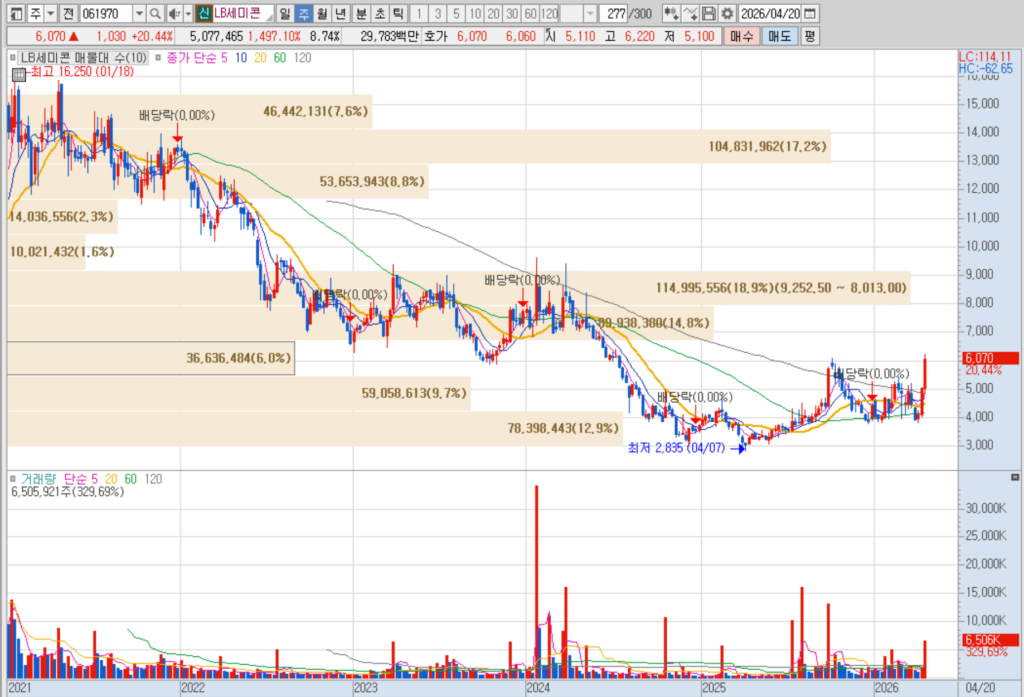Click the first 배당락(0.00%) marker near 2022
This screenshot has width=1024, height=697.
click(x=176, y=116)
